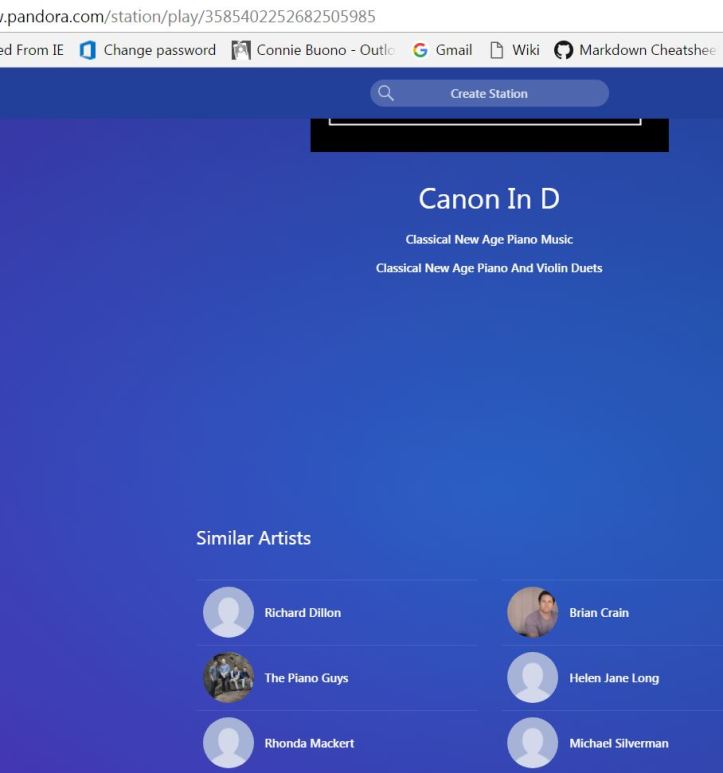Click the GitHub icon for Markdown Cheatsheet
The width and height of the screenshot is (723, 773).
564,50
